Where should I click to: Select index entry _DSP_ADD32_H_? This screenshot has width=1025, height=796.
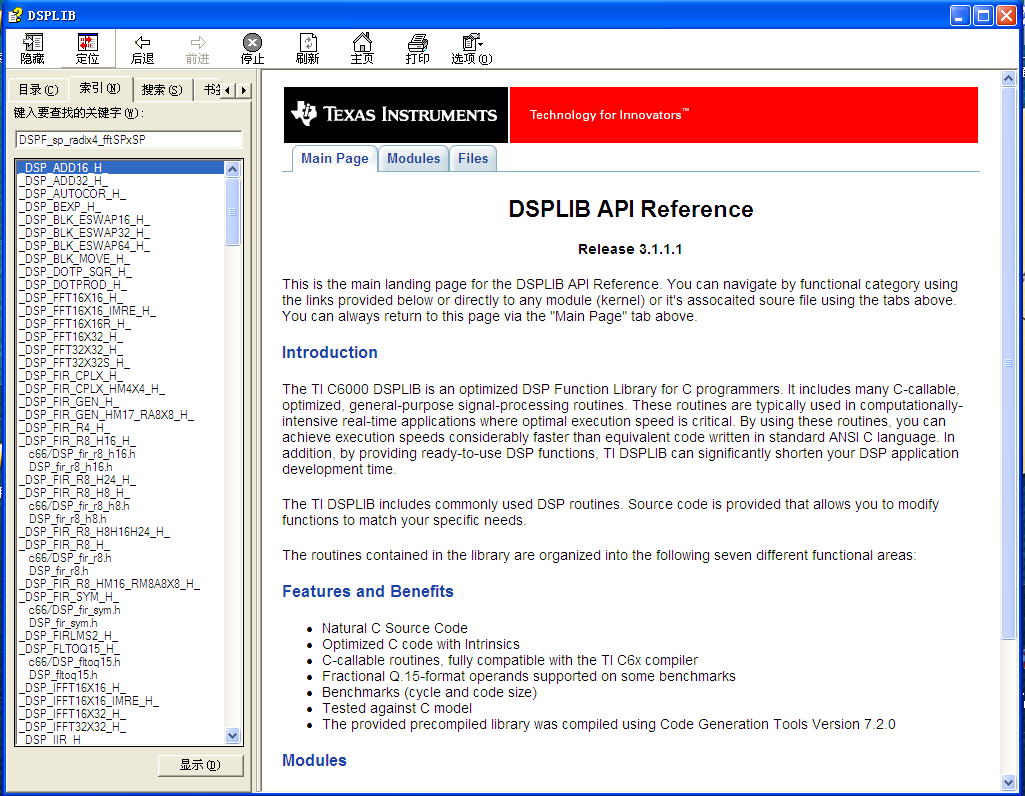pyautogui.click(x=63, y=180)
